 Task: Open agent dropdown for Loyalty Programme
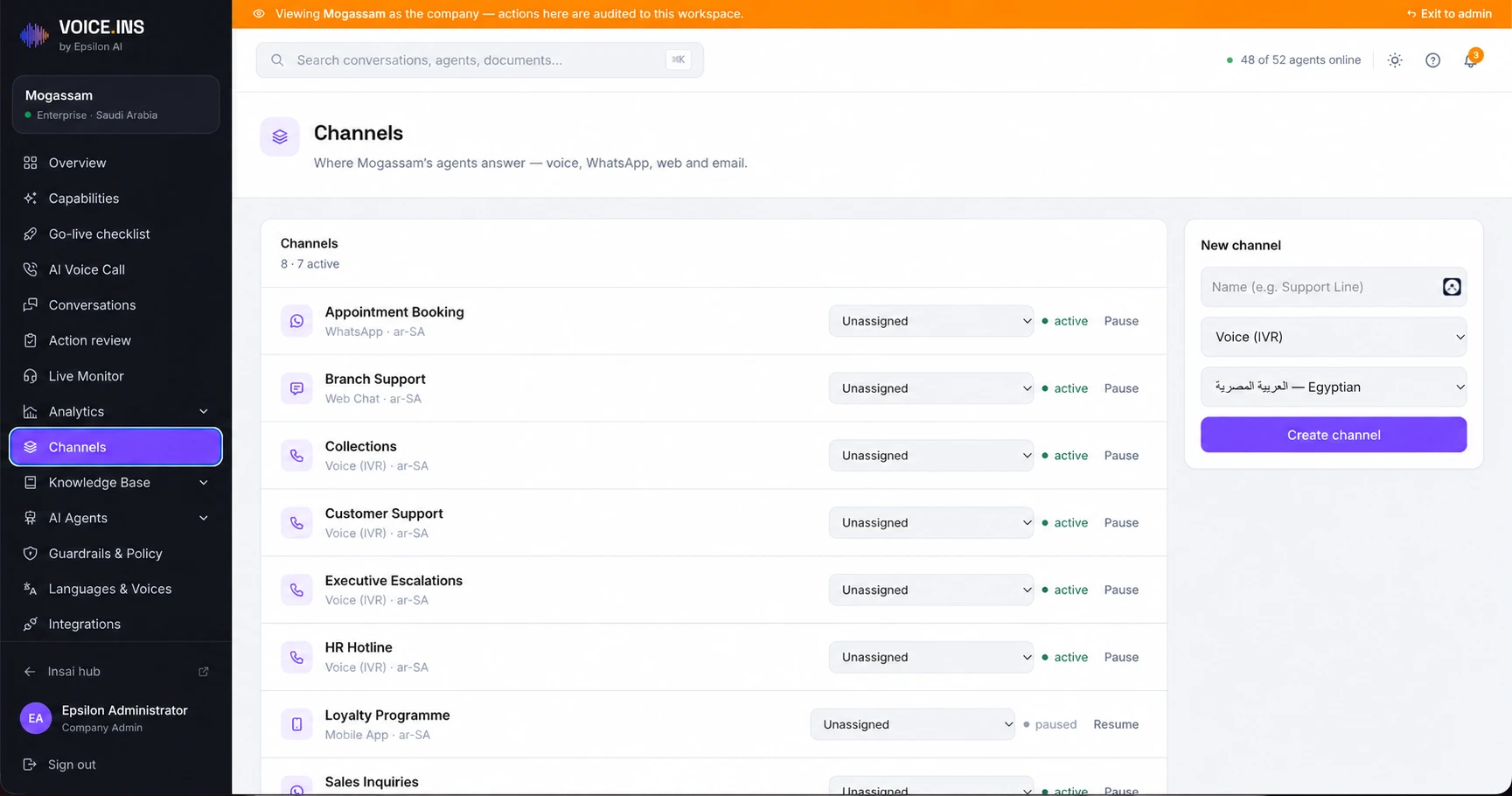(x=912, y=724)
